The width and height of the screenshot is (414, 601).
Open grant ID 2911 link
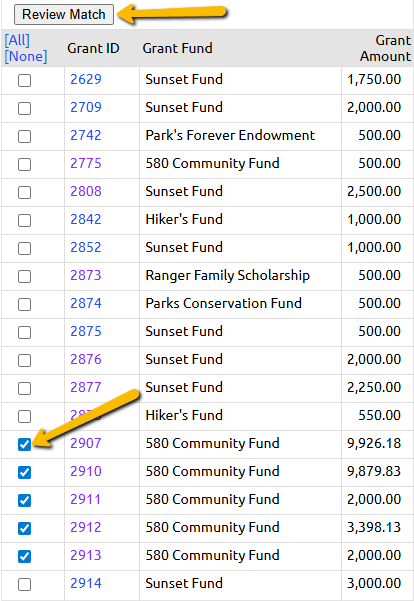point(86,499)
